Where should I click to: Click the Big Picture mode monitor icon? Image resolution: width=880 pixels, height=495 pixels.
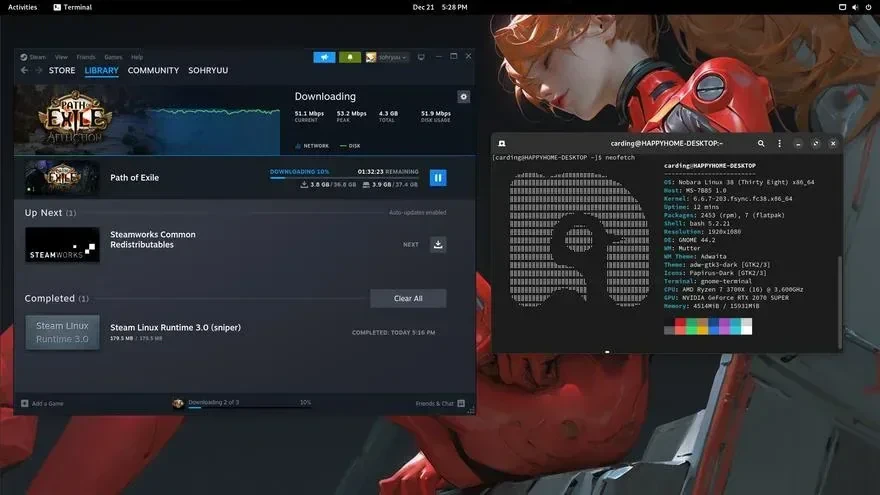tap(421, 57)
